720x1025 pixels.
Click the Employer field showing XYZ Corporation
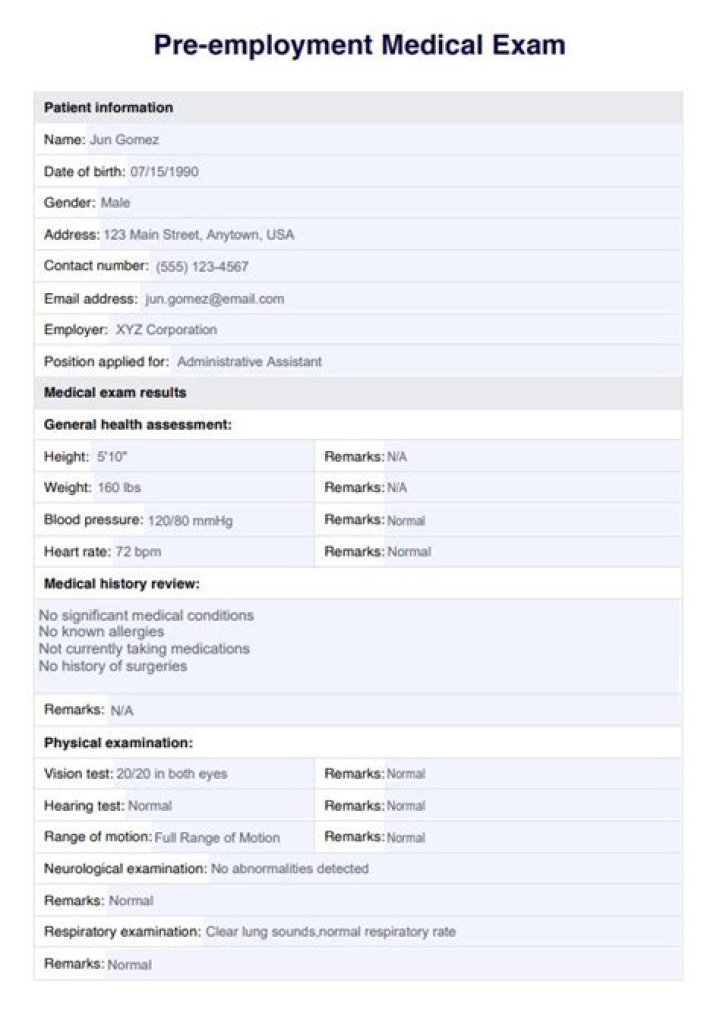coord(166,330)
